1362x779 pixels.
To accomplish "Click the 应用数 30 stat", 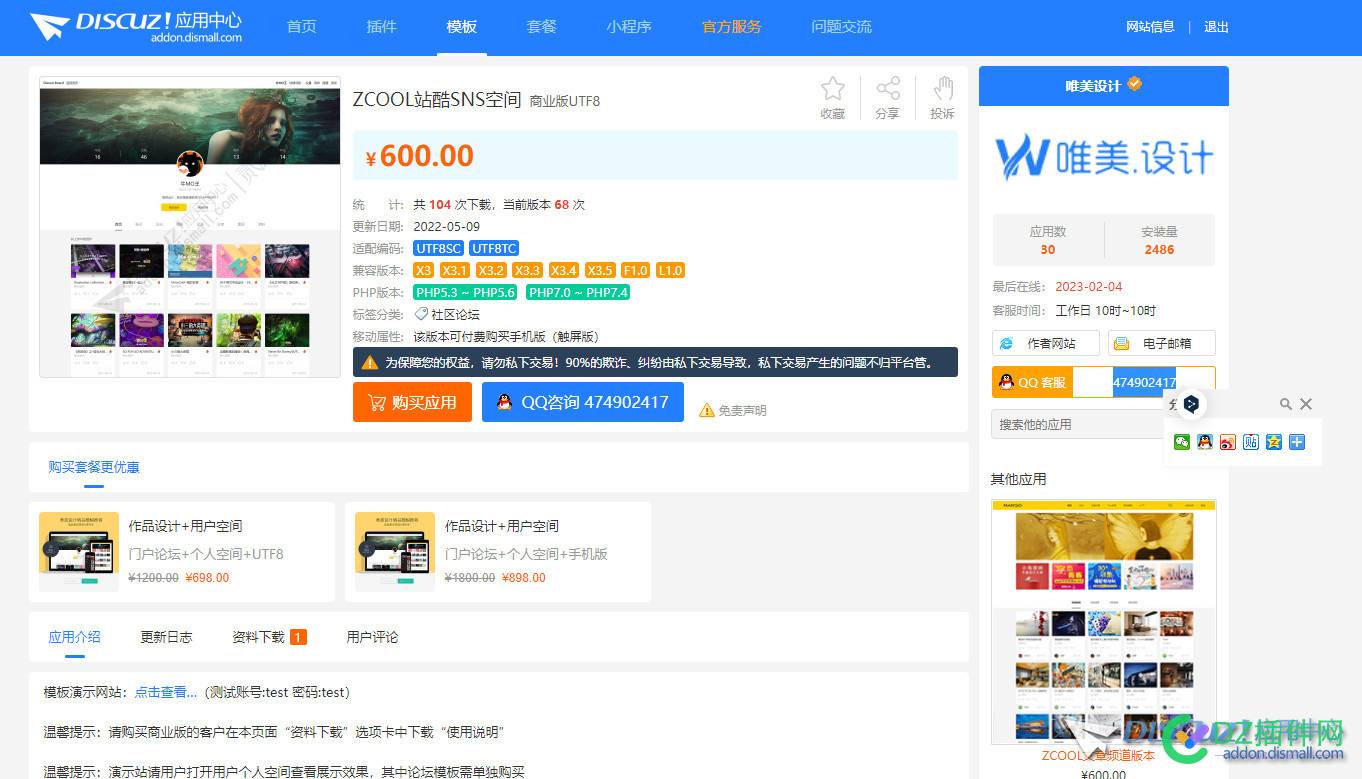I will [1048, 240].
